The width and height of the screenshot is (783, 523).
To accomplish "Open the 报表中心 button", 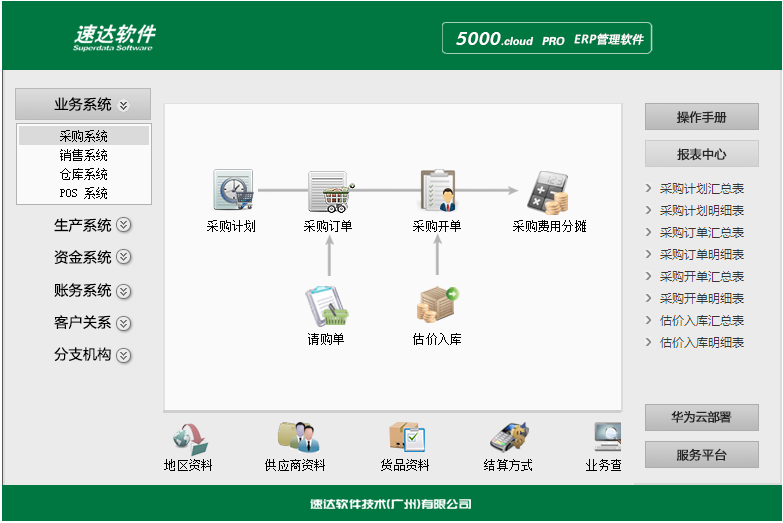I will point(702,154).
